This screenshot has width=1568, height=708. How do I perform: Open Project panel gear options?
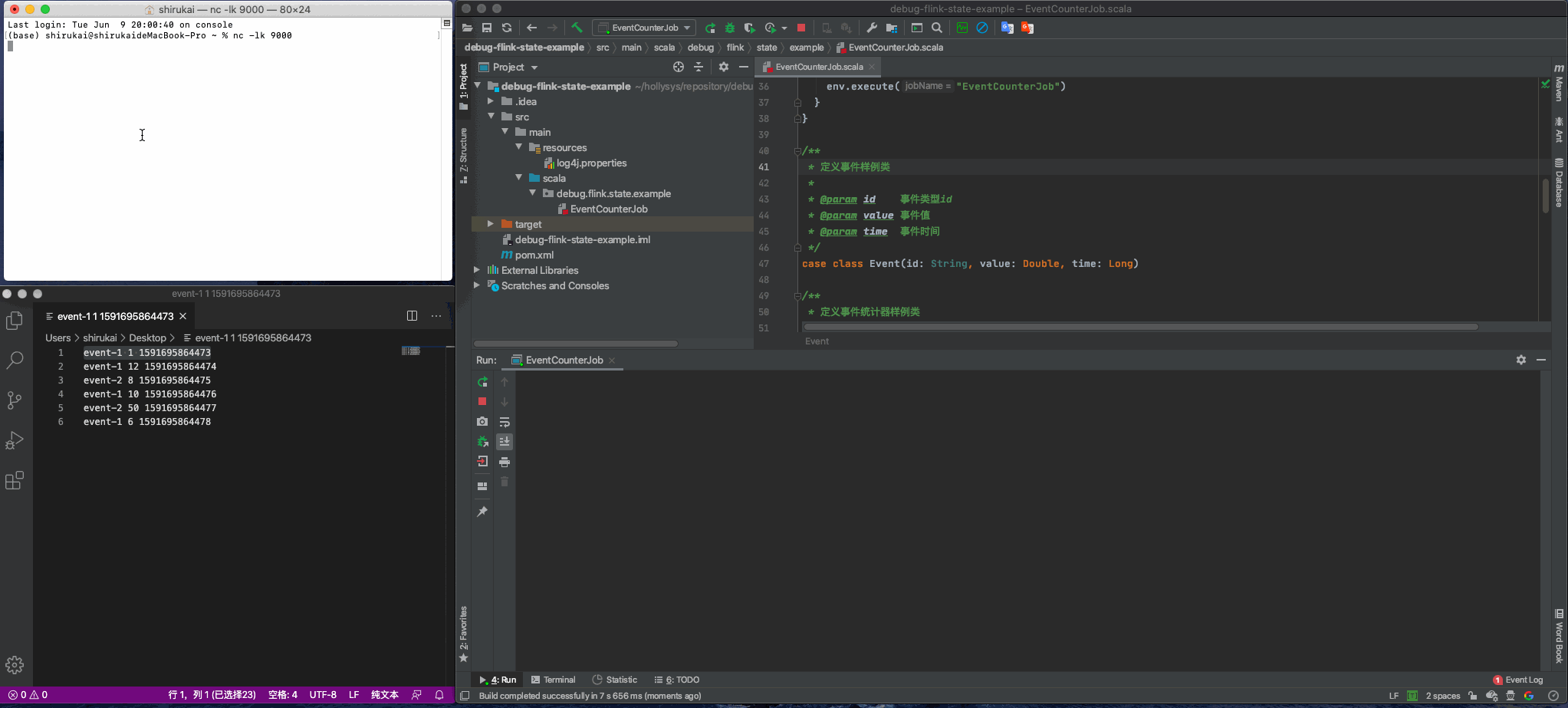(x=724, y=67)
